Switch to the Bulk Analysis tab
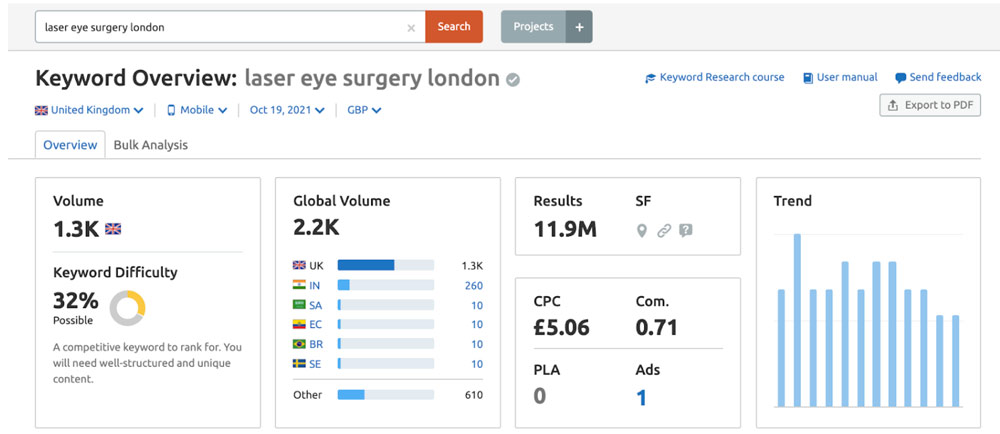 [150, 145]
